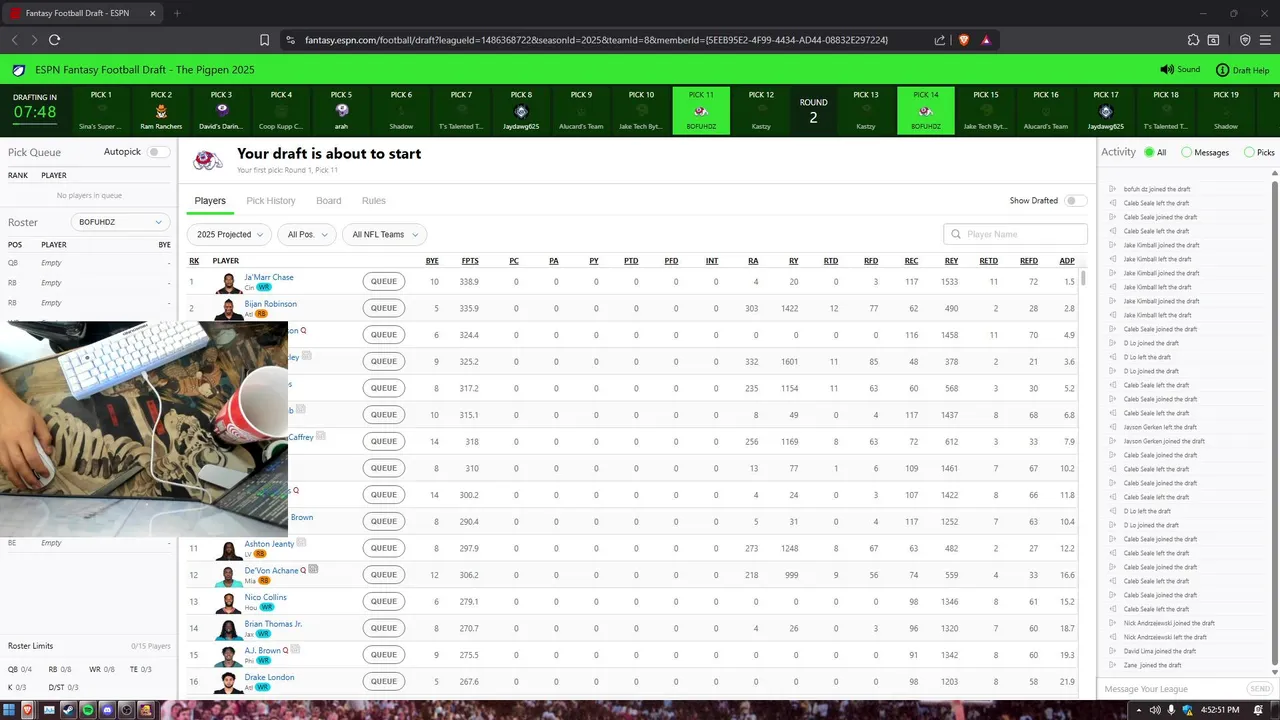The width and height of the screenshot is (1280, 720).
Task: Show hidden system tray icons with the chevron
Action: coord(1137,710)
